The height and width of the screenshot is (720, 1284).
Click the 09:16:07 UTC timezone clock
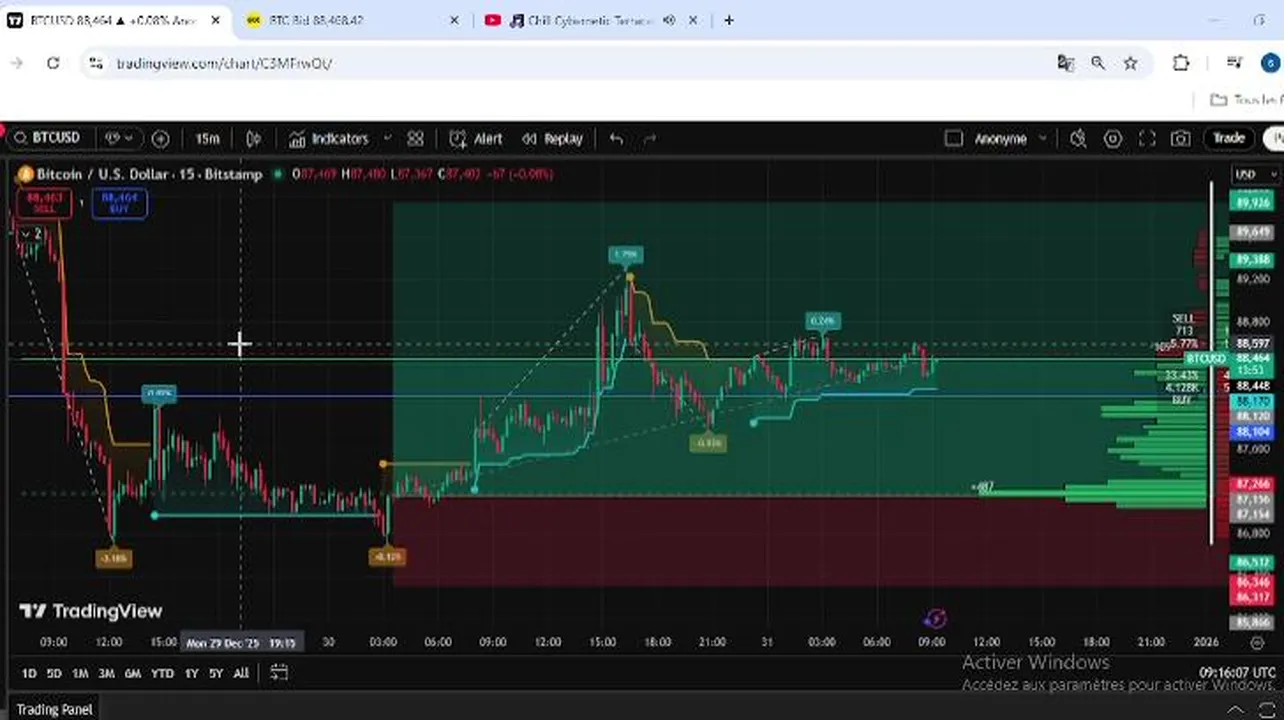pyautogui.click(x=1237, y=673)
